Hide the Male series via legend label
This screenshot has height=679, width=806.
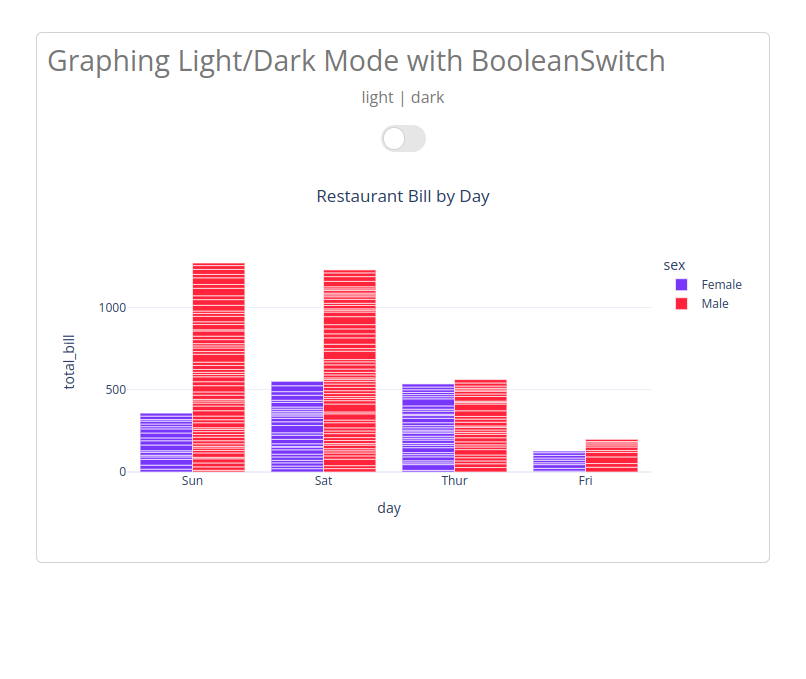pos(715,304)
